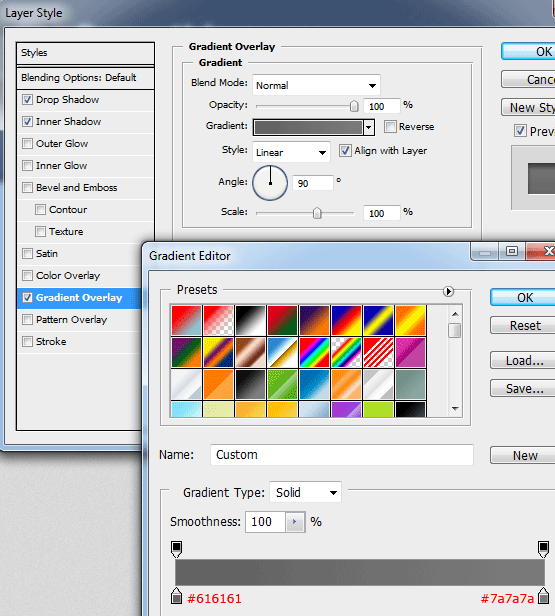Open the Presets flyout menu arrow
The image size is (555, 616).
pyautogui.click(x=448, y=291)
